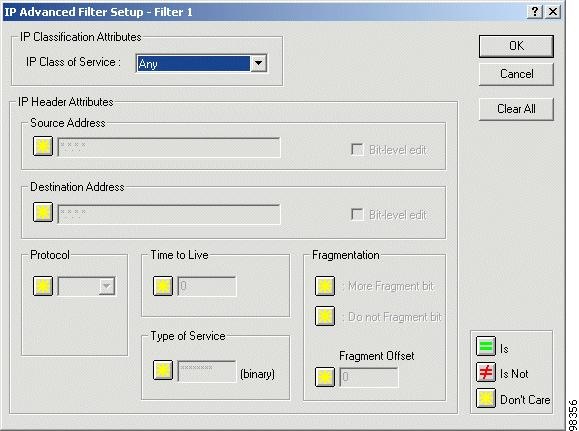Viewport: 579px width, 431px height.
Task: Toggle the Fragment Offset don't-care button
Action: point(325,377)
